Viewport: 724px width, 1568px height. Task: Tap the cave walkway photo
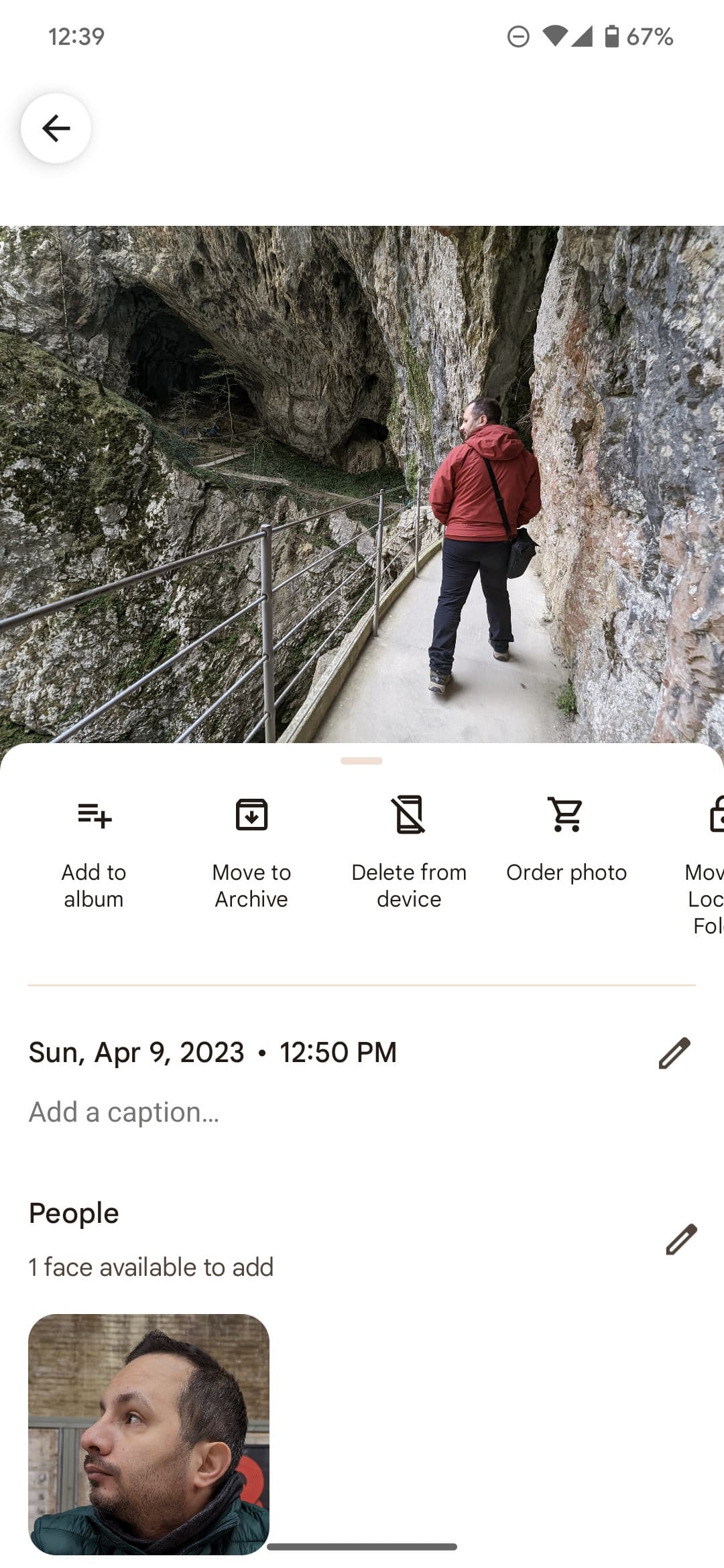coord(362,484)
